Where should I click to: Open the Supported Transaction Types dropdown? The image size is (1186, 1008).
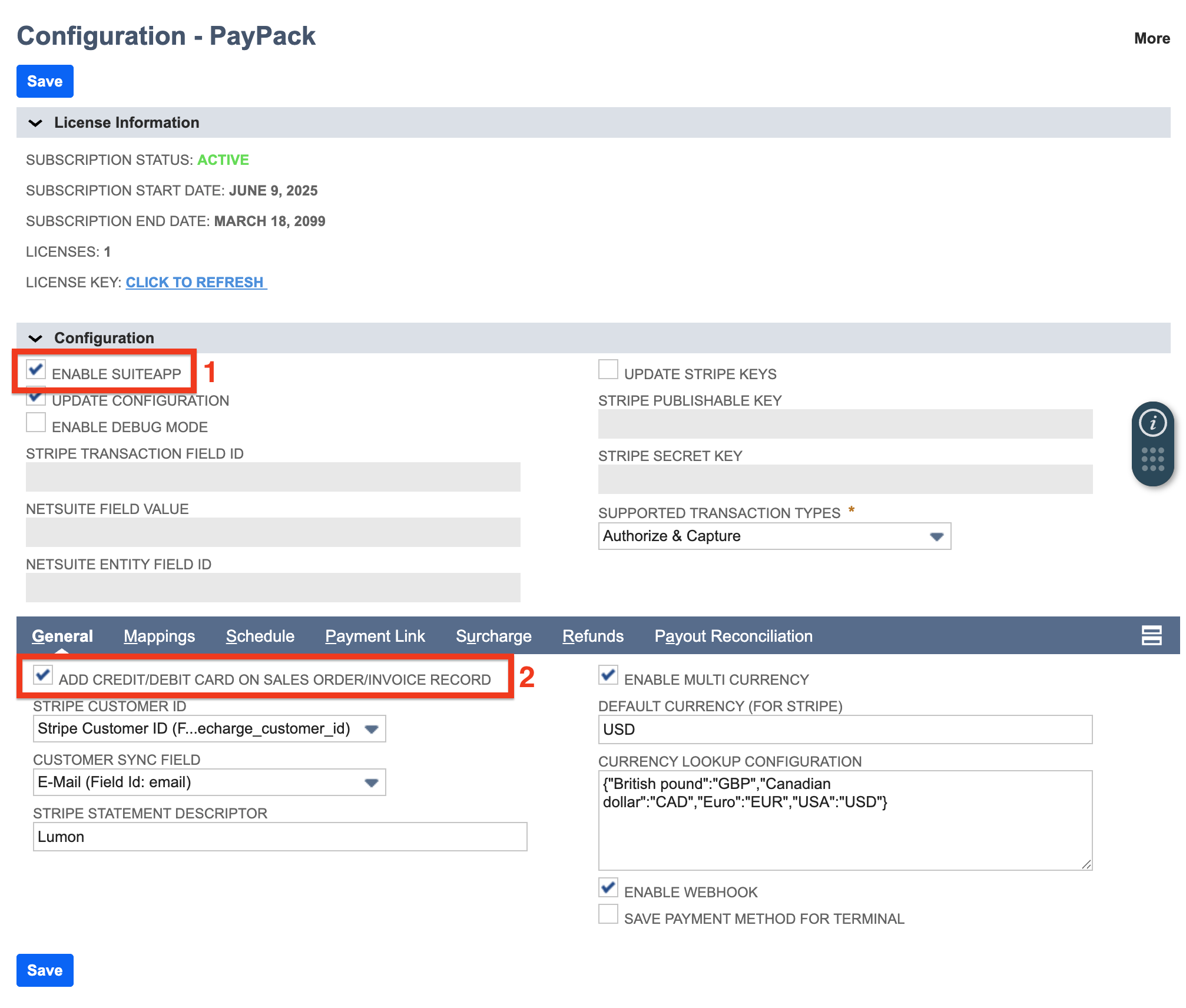point(774,536)
